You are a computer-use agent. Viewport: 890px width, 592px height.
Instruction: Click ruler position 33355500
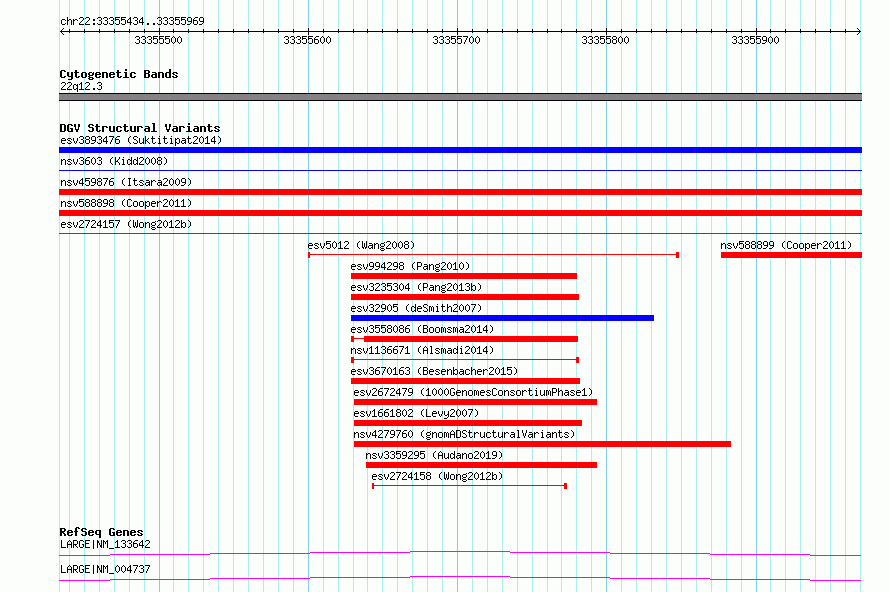(158, 40)
